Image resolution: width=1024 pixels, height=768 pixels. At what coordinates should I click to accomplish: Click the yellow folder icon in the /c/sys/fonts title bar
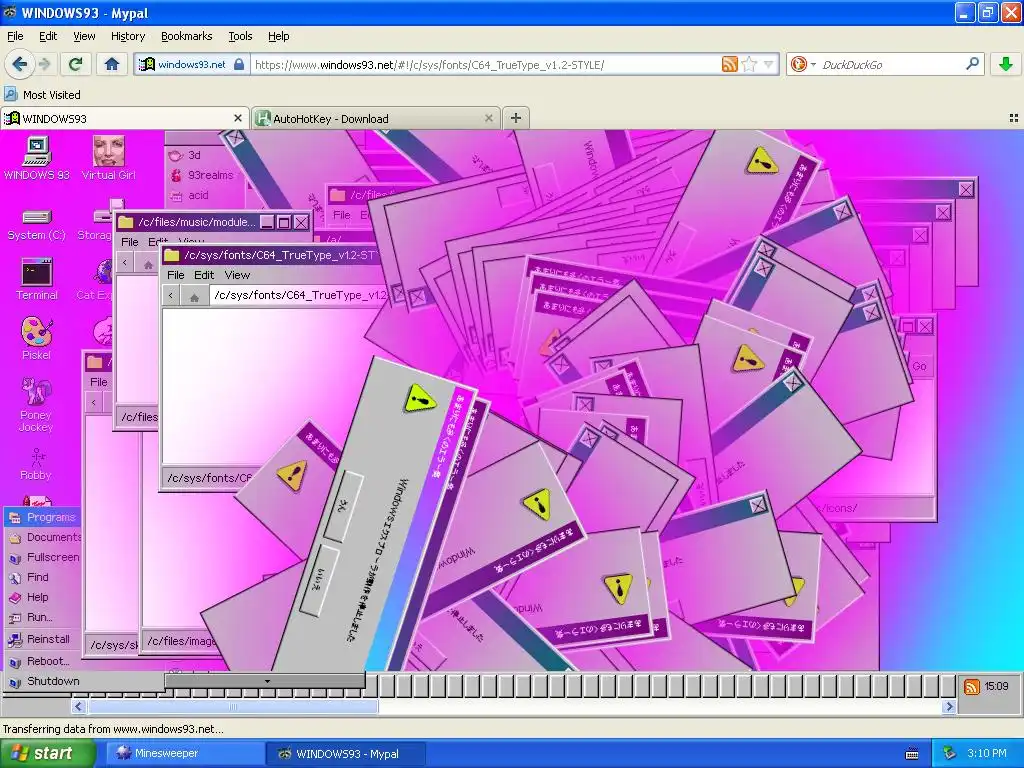click(x=172, y=255)
